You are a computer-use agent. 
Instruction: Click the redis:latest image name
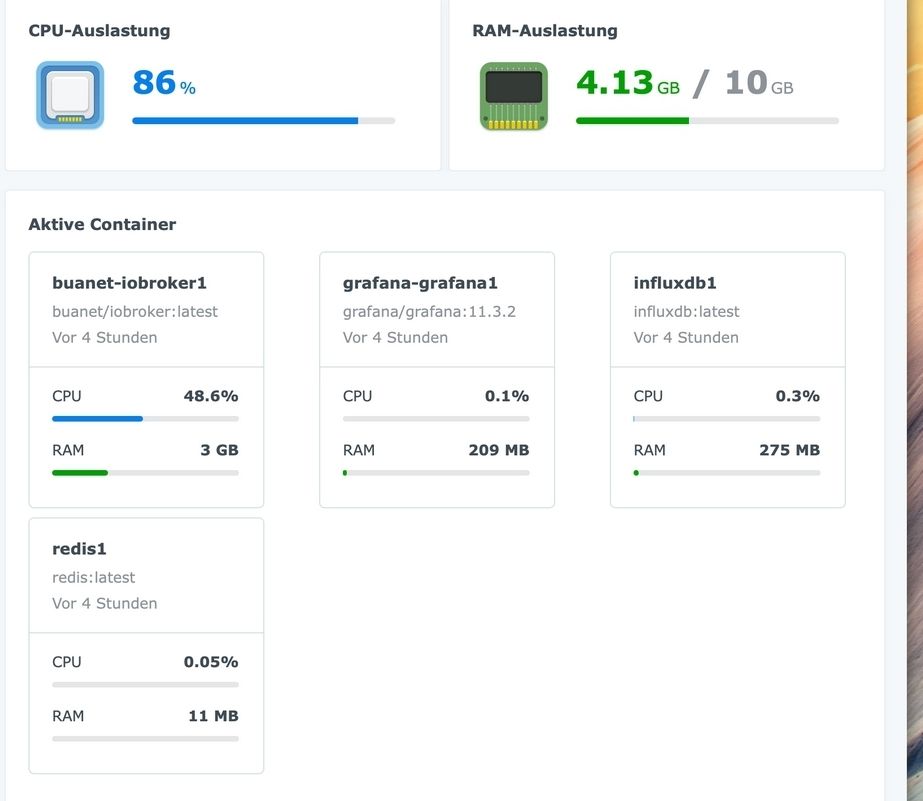click(x=94, y=577)
